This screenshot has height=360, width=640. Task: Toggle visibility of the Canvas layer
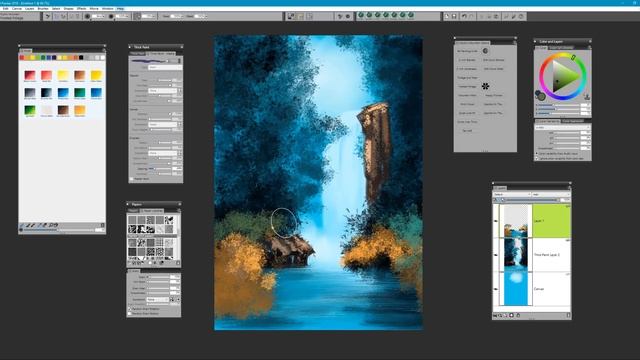point(496,289)
